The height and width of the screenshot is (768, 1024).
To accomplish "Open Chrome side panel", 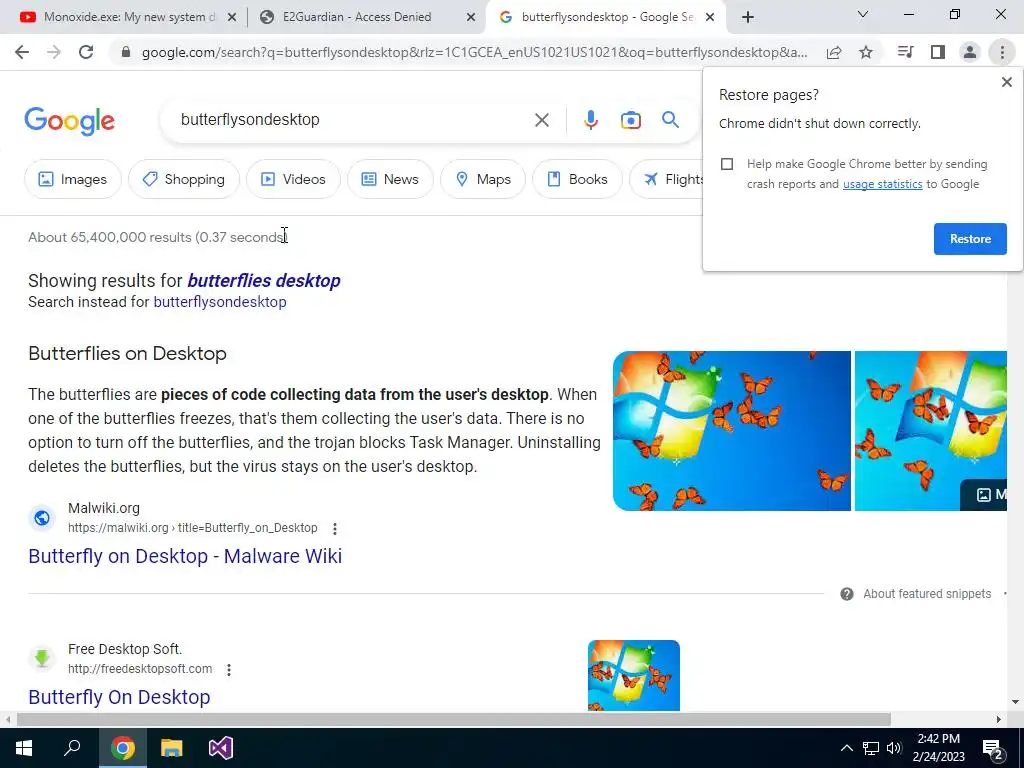I will (938, 52).
